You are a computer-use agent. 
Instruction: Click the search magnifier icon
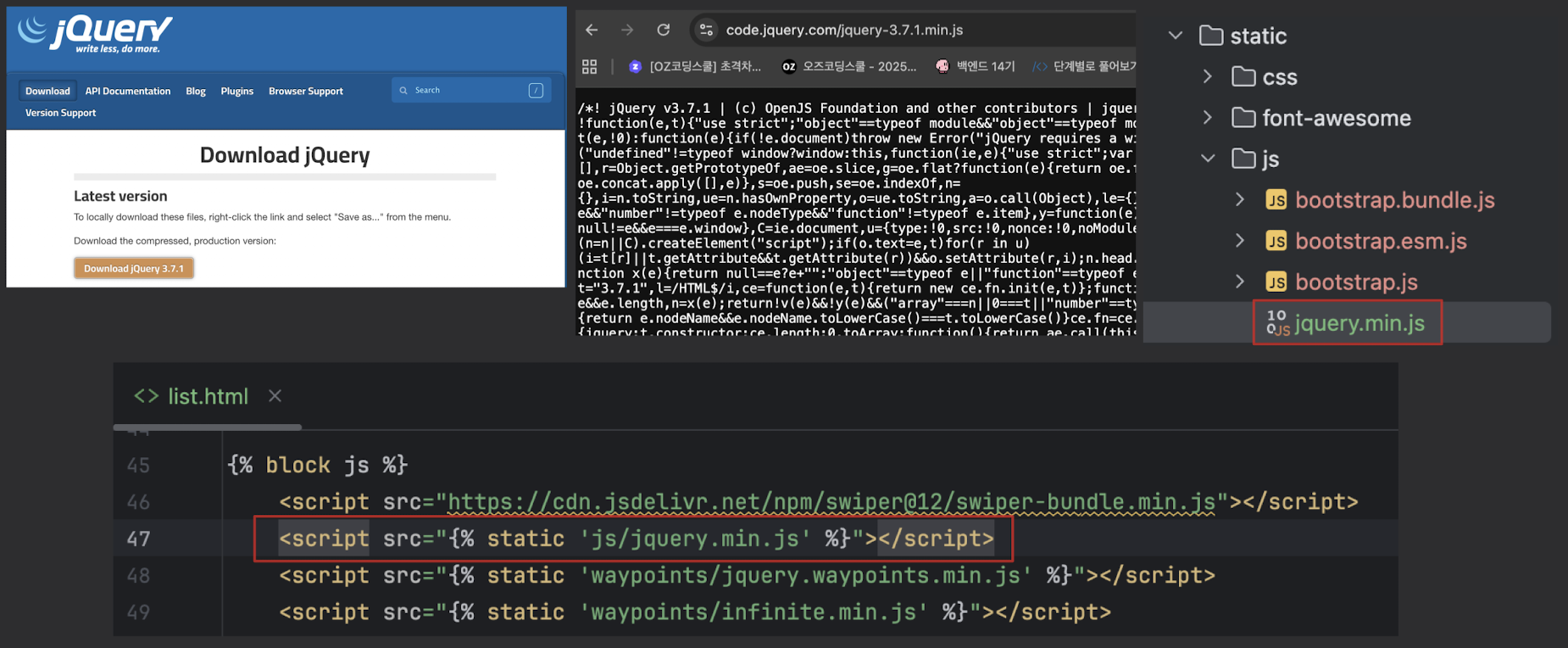pyautogui.click(x=403, y=90)
